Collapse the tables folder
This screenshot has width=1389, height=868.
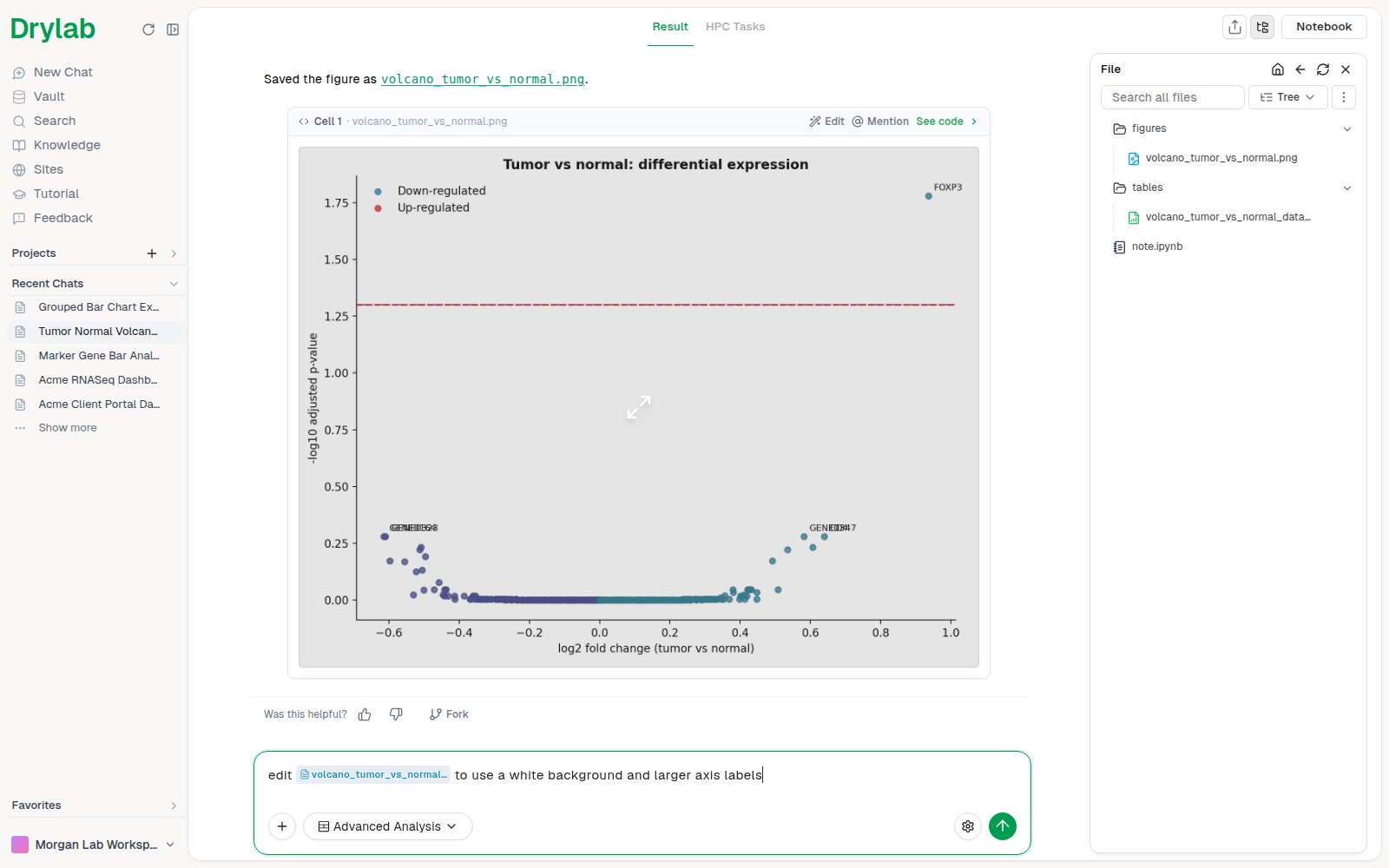(1347, 187)
